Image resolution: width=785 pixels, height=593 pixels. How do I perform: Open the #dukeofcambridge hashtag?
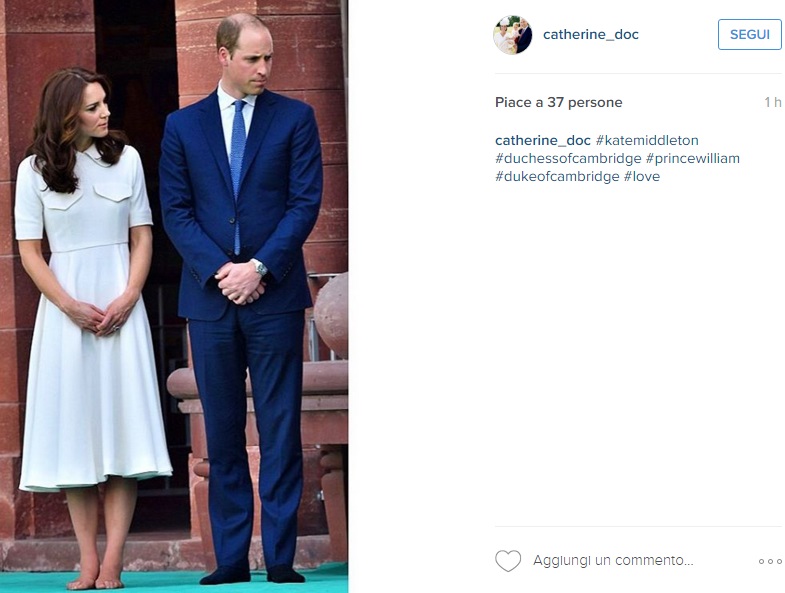click(557, 177)
